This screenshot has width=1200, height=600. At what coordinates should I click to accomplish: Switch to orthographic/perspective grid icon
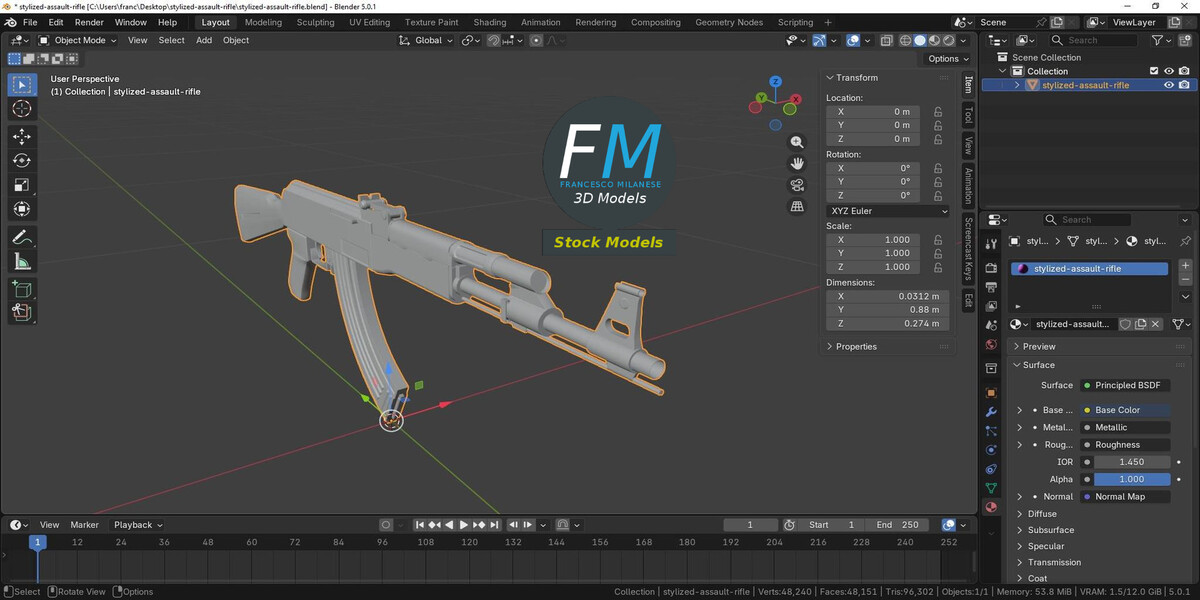[x=797, y=206]
